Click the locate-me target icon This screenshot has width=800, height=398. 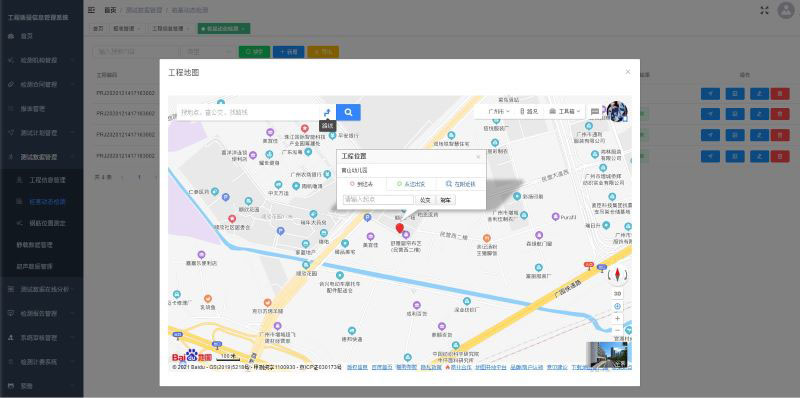click(617, 306)
